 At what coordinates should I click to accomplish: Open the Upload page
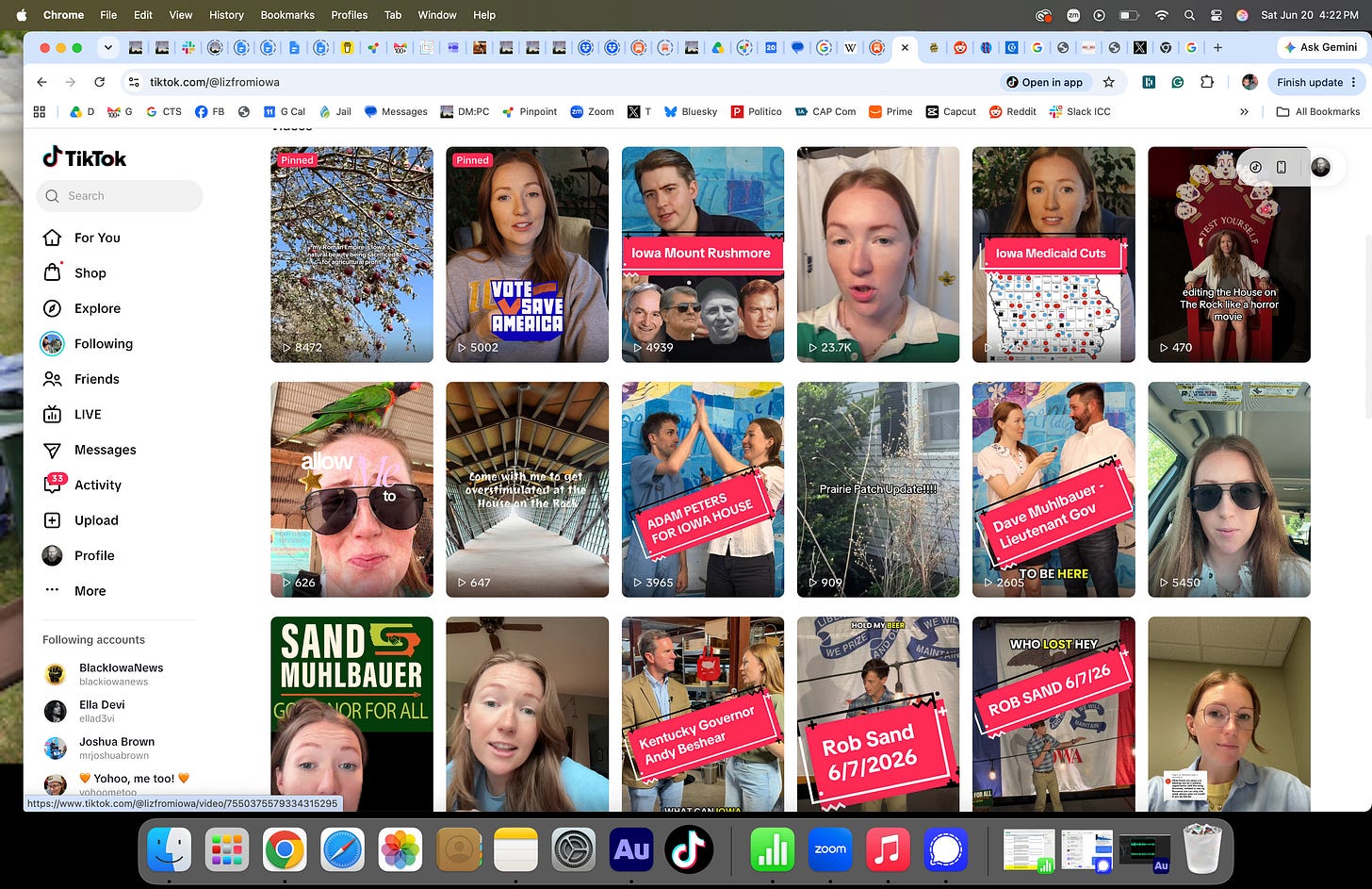point(81,520)
